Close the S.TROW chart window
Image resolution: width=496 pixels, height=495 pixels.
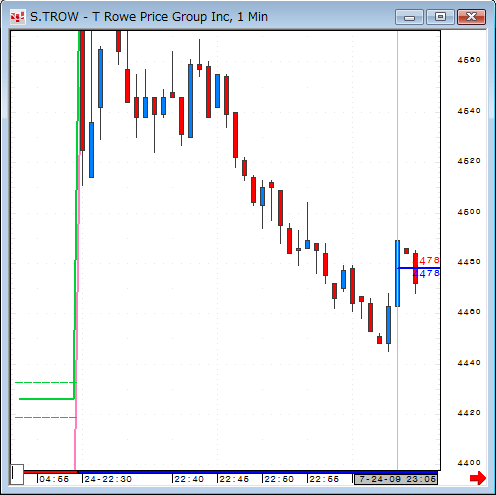pyautogui.click(x=471, y=17)
